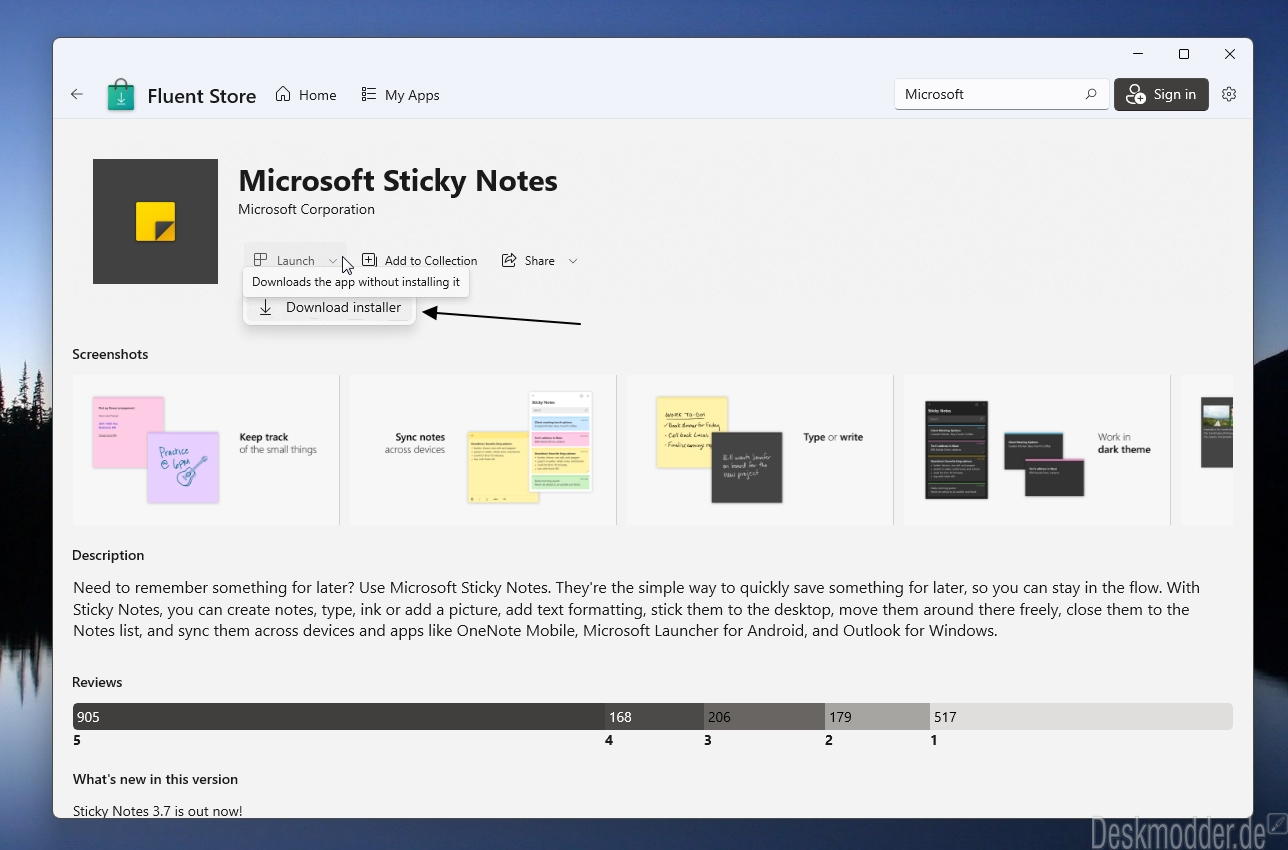Click the 4-star bar showing 168

(654, 716)
